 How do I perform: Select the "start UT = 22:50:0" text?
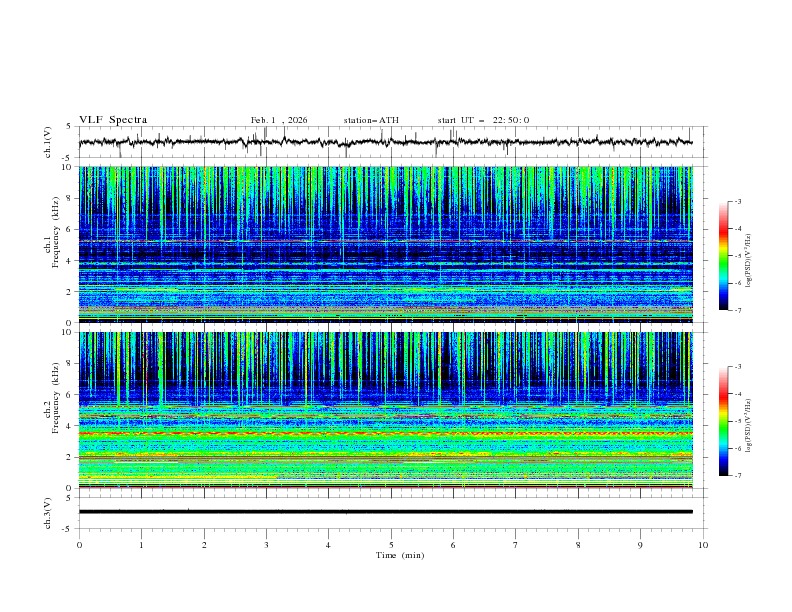(483, 120)
